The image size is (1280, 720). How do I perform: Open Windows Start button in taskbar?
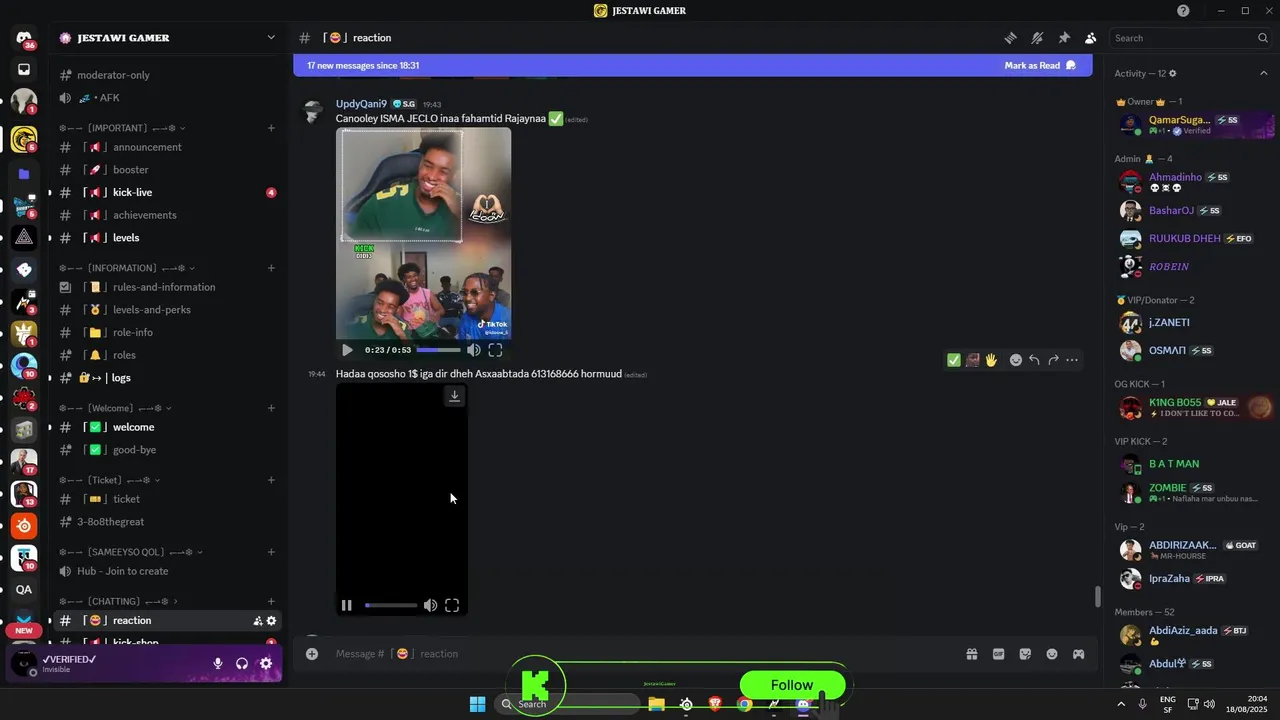tap(478, 704)
